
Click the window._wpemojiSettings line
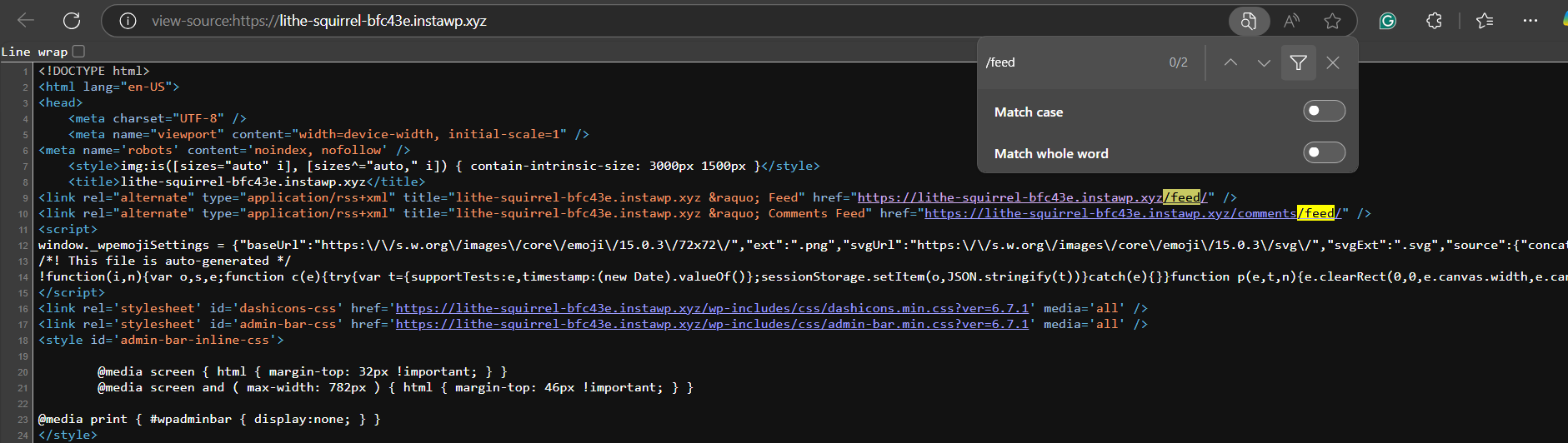click(x=803, y=245)
